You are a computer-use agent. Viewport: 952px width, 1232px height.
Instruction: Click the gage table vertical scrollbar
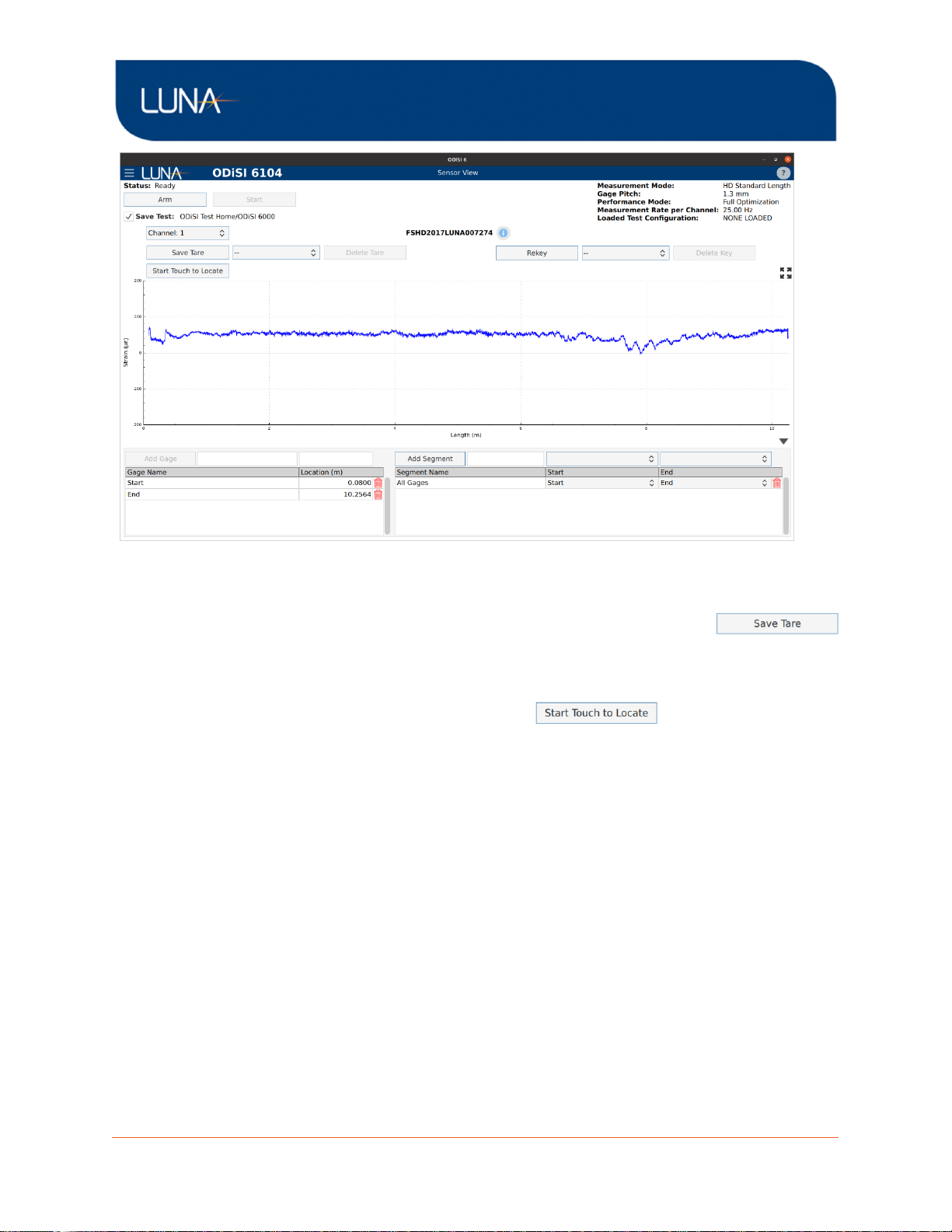[x=387, y=506]
